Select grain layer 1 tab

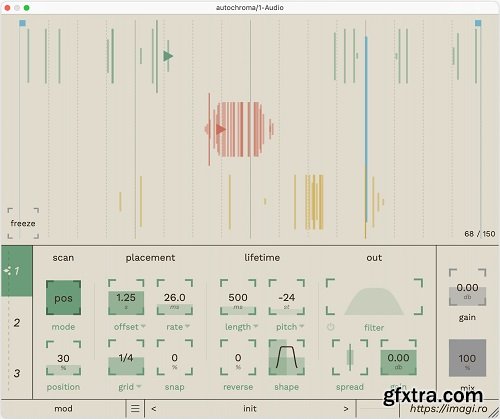point(17,271)
